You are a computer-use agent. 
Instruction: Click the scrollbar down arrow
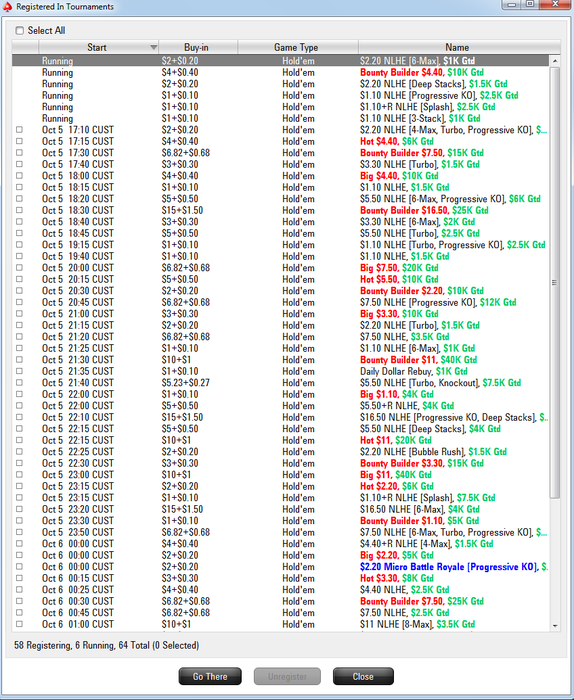click(x=555, y=626)
